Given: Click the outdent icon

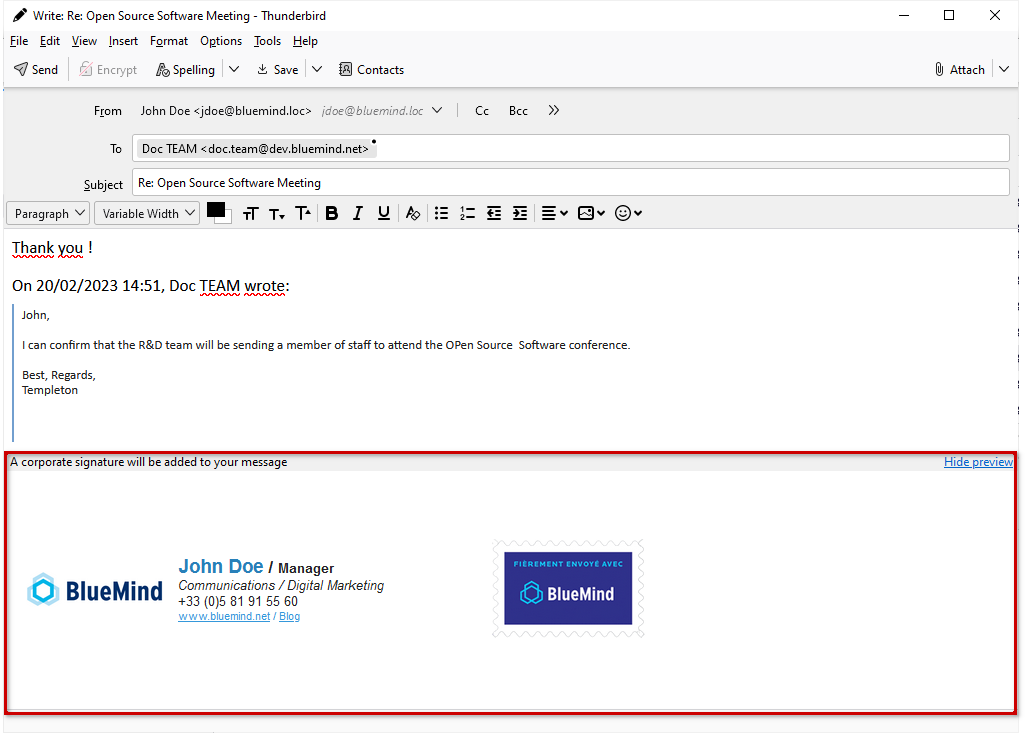Looking at the screenshot, I should pyautogui.click(x=493, y=213).
